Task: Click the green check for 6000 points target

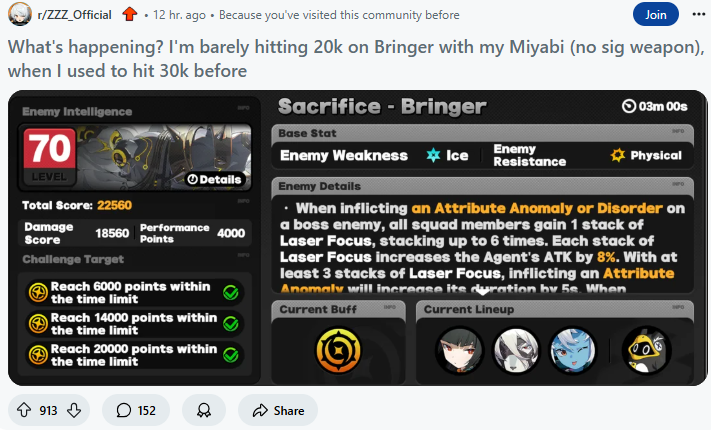Action: pyautogui.click(x=231, y=293)
